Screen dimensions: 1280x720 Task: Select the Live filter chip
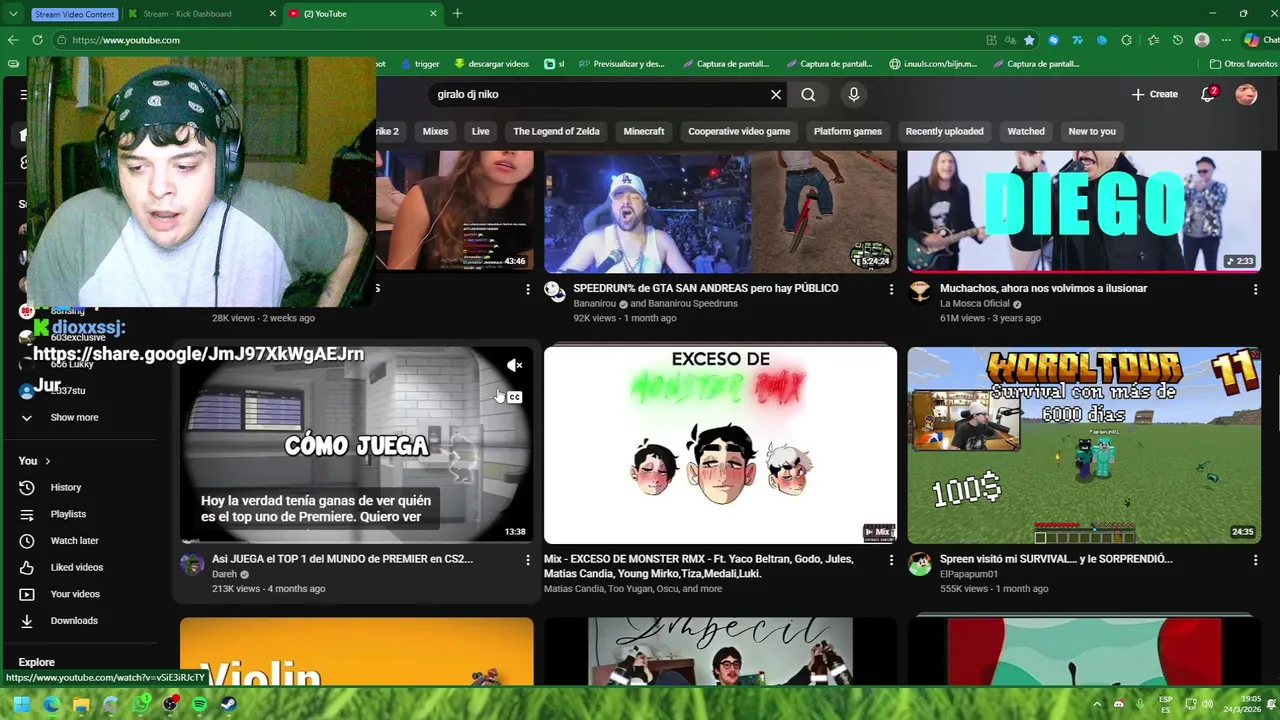[480, 131]
